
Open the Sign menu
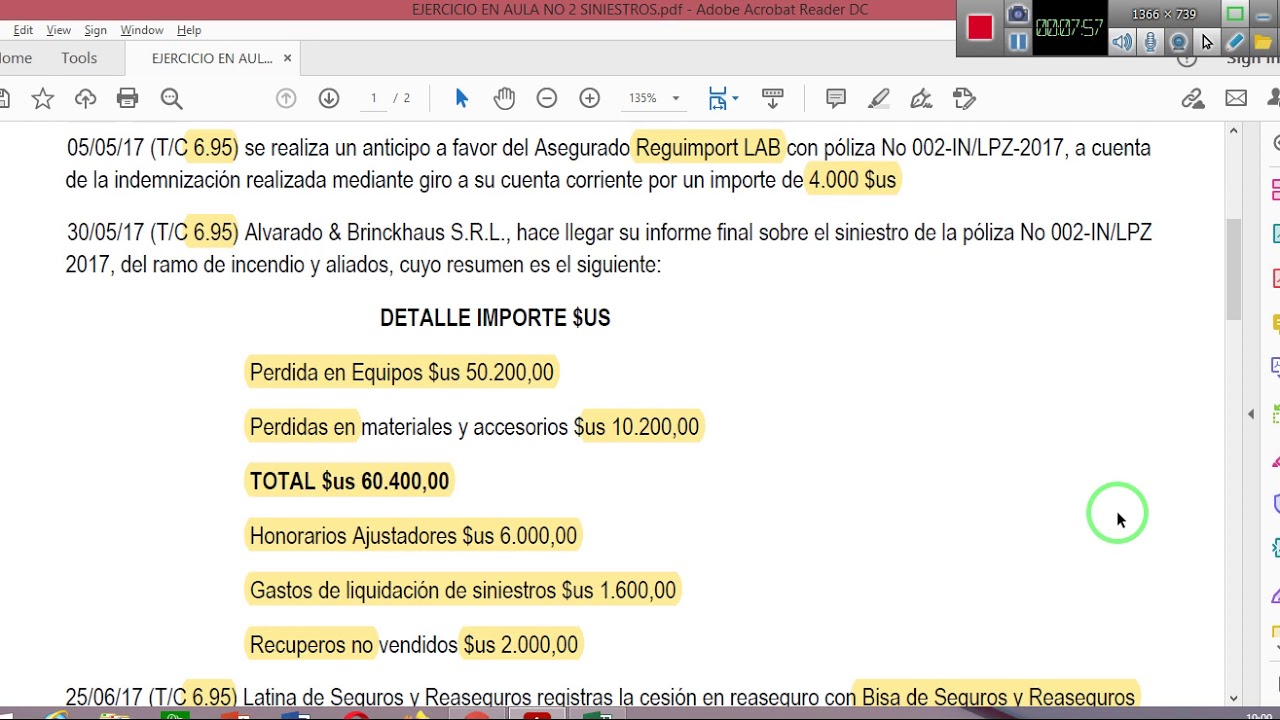point(95,30)
